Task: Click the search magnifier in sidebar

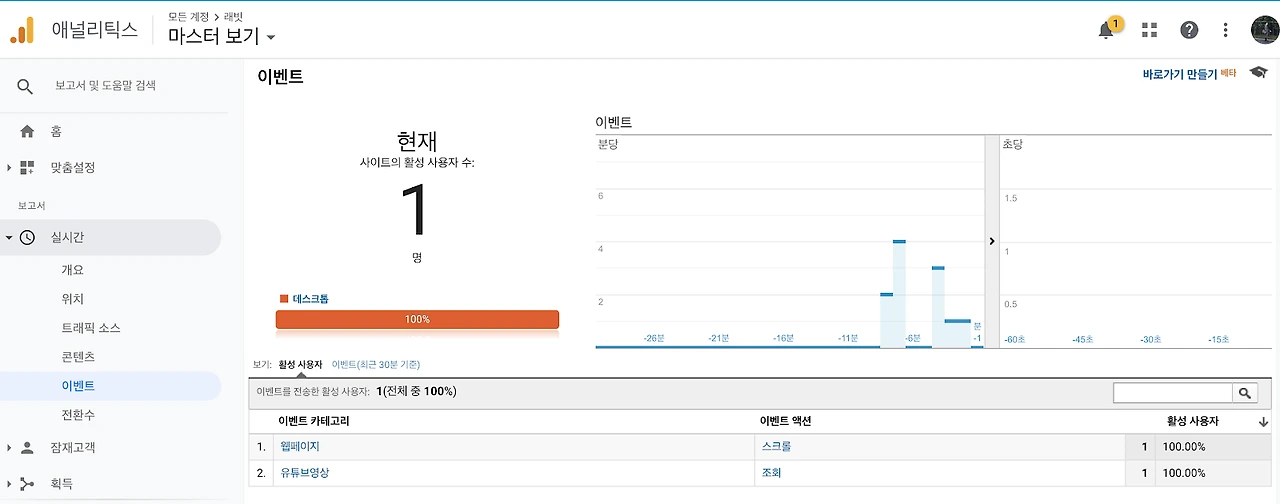Action: (x=26, y=86)
